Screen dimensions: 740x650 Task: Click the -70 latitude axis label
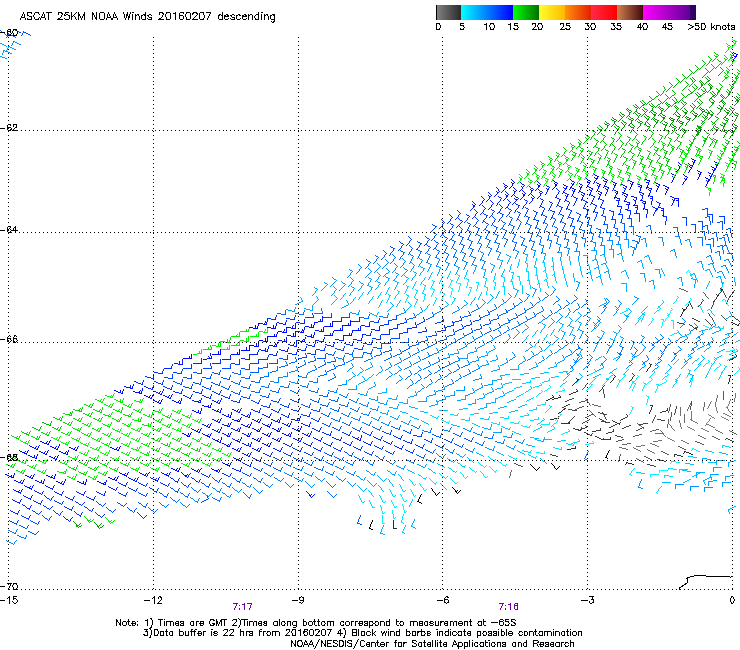[10, 586]
